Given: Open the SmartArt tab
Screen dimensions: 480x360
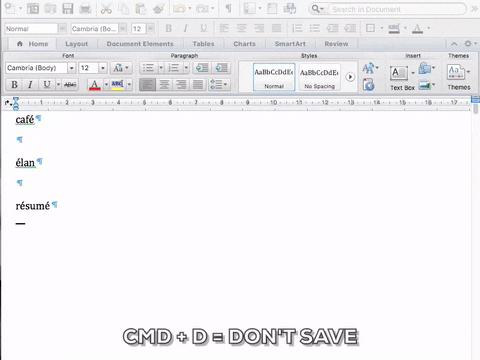Looking at the screenshot, I should tap(290, 44).
